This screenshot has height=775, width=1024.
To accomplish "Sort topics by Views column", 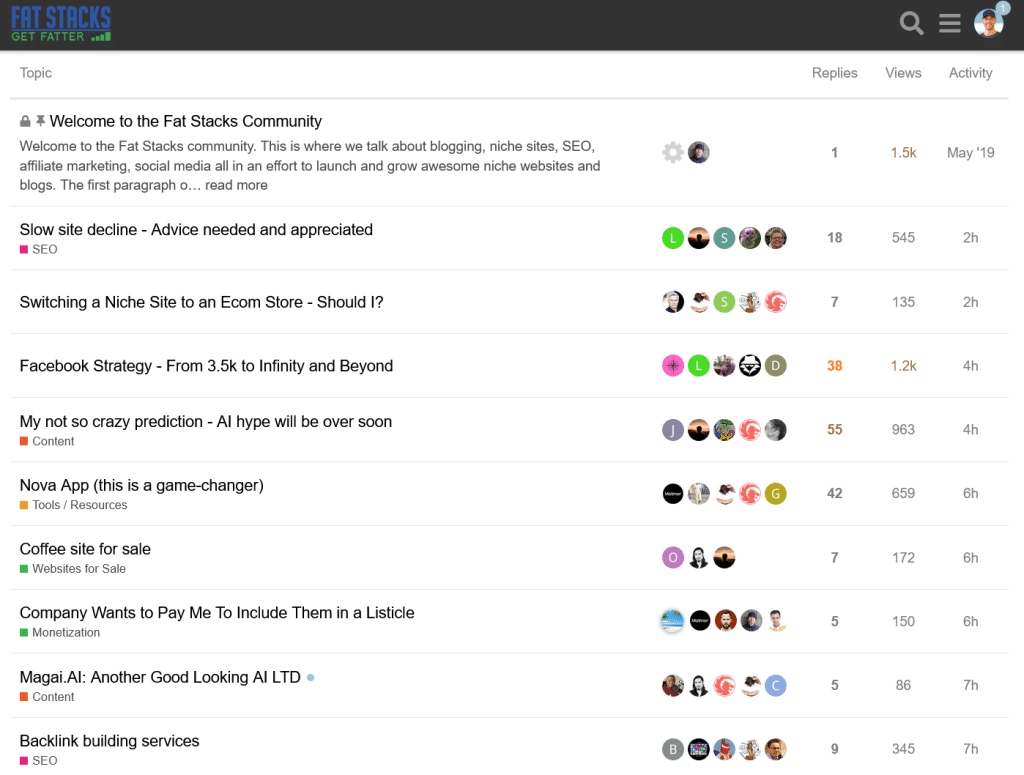I will point(903,73).
